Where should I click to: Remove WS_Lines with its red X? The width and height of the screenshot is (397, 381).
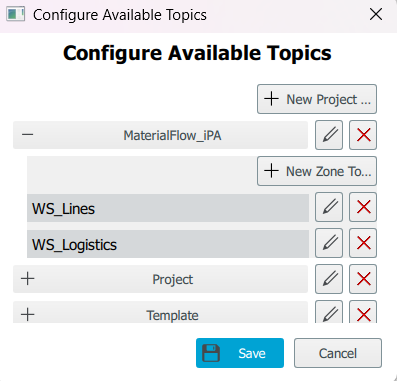(x=363, y=207)
